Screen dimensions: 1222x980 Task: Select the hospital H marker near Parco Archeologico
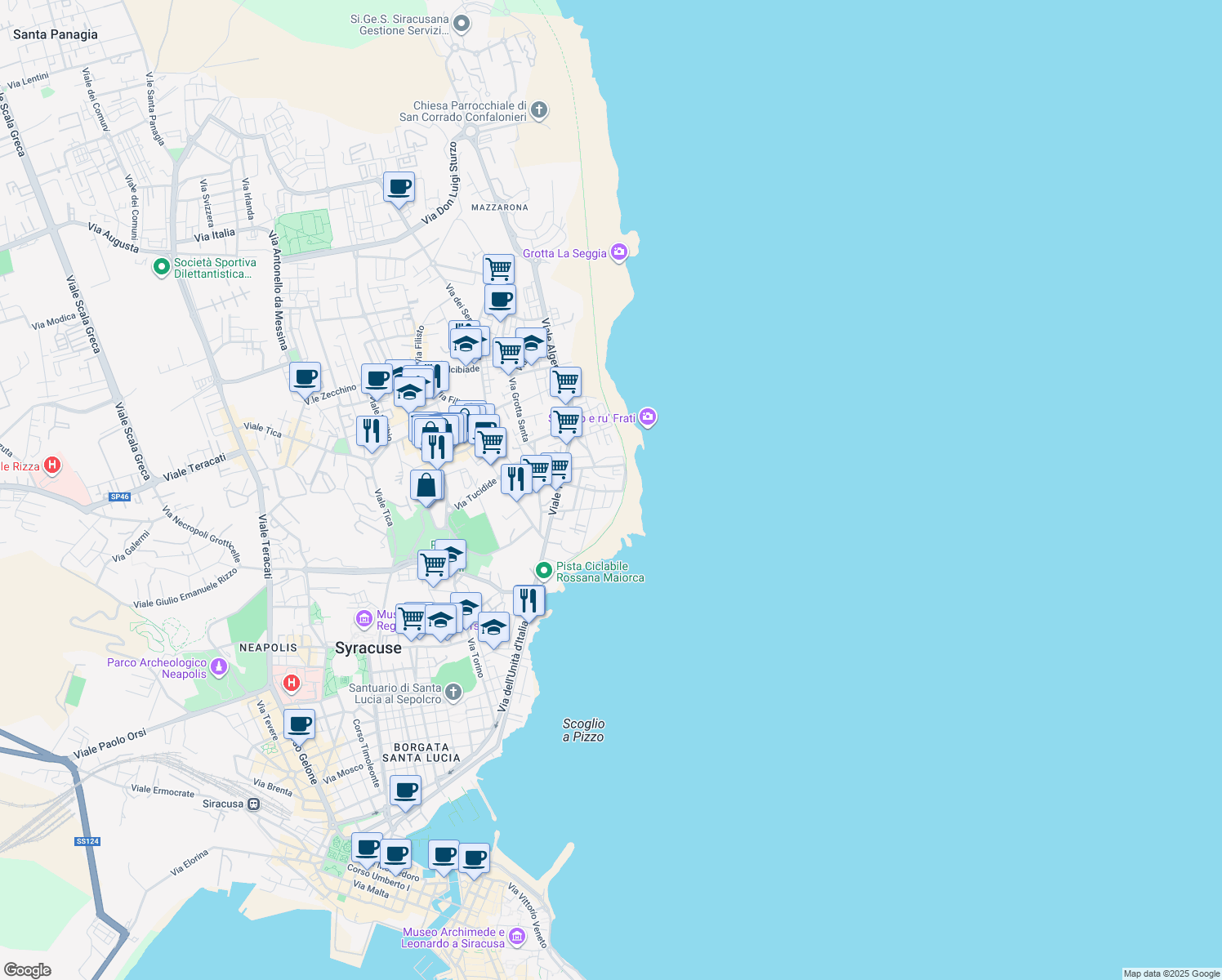(291, 683)
